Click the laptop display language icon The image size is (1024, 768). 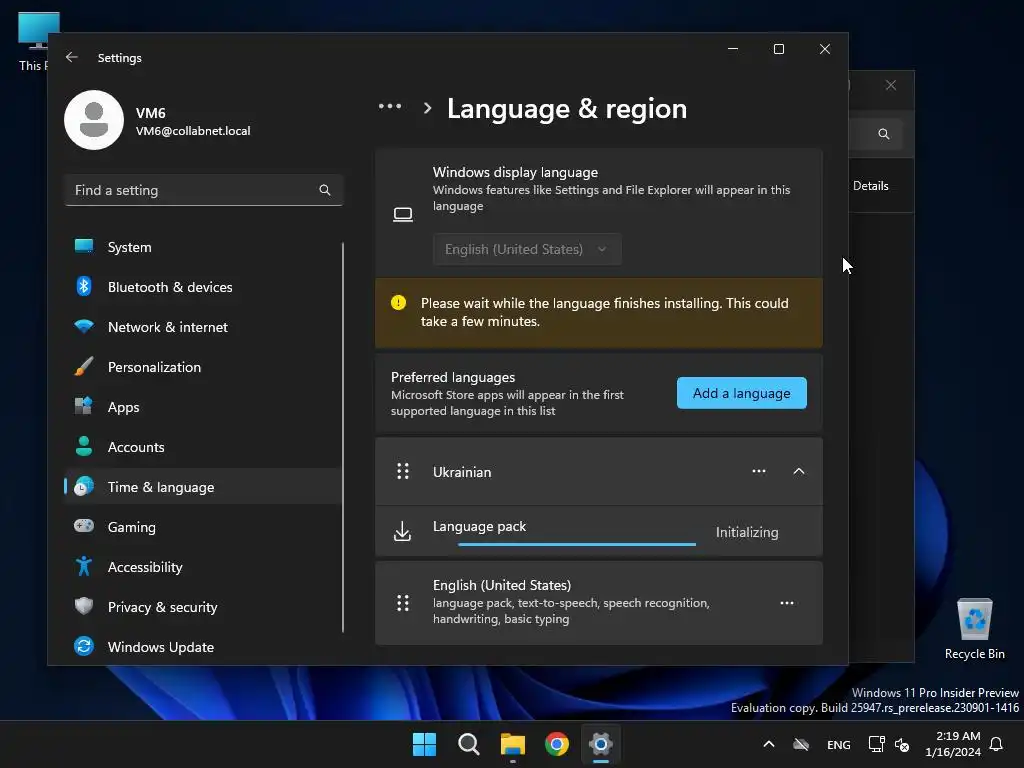pos(403,214)
